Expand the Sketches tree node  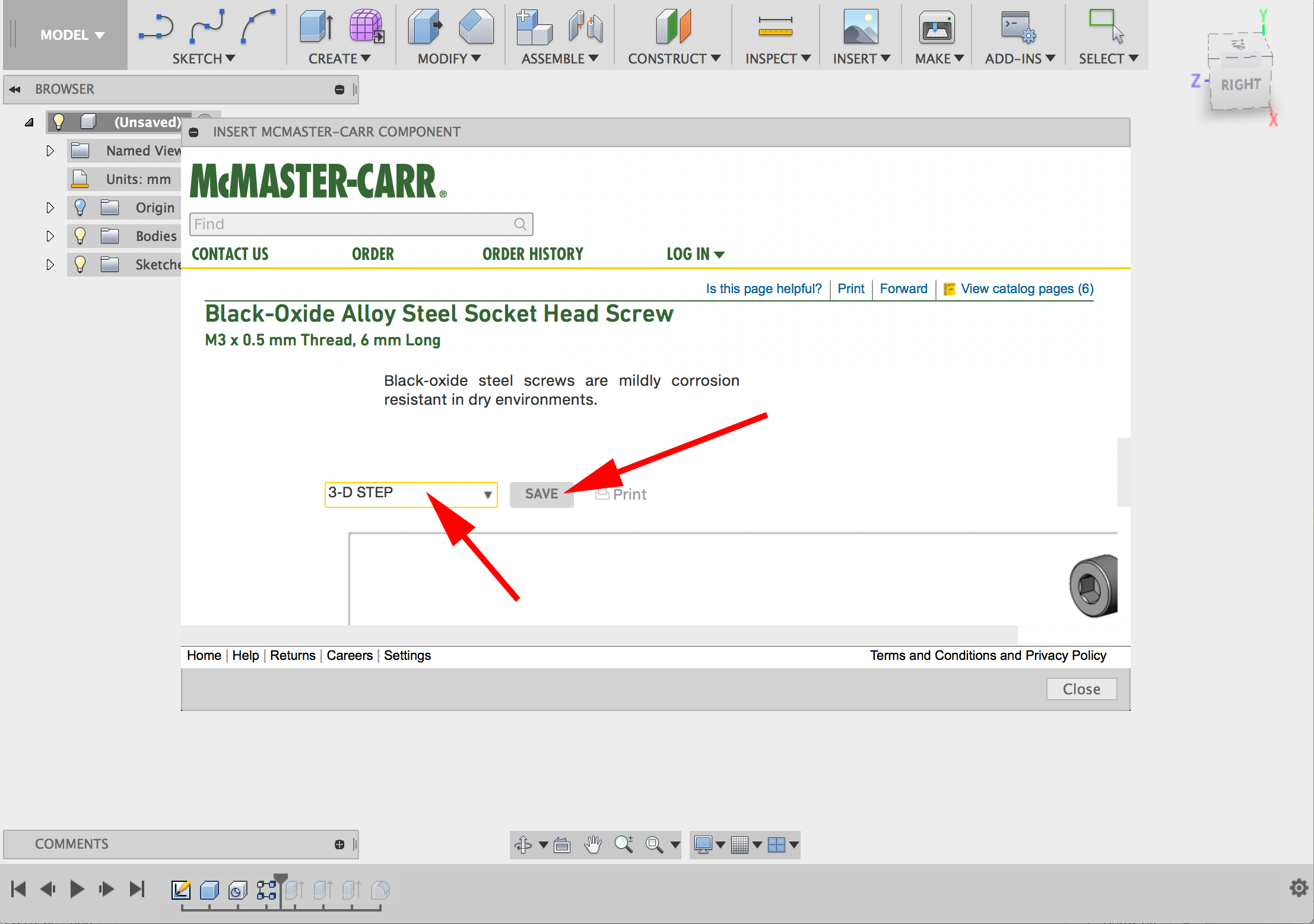pos(50,265)
